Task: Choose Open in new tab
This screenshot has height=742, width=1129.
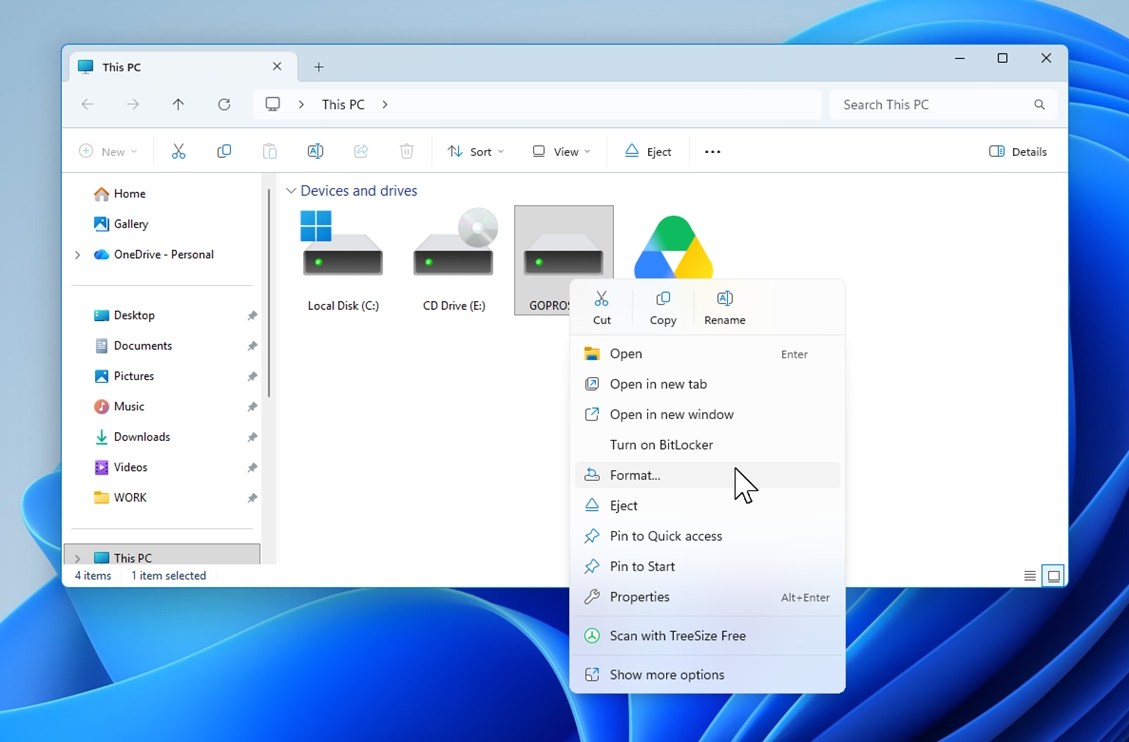Action: pyautogui.click(x=707, y=384)
